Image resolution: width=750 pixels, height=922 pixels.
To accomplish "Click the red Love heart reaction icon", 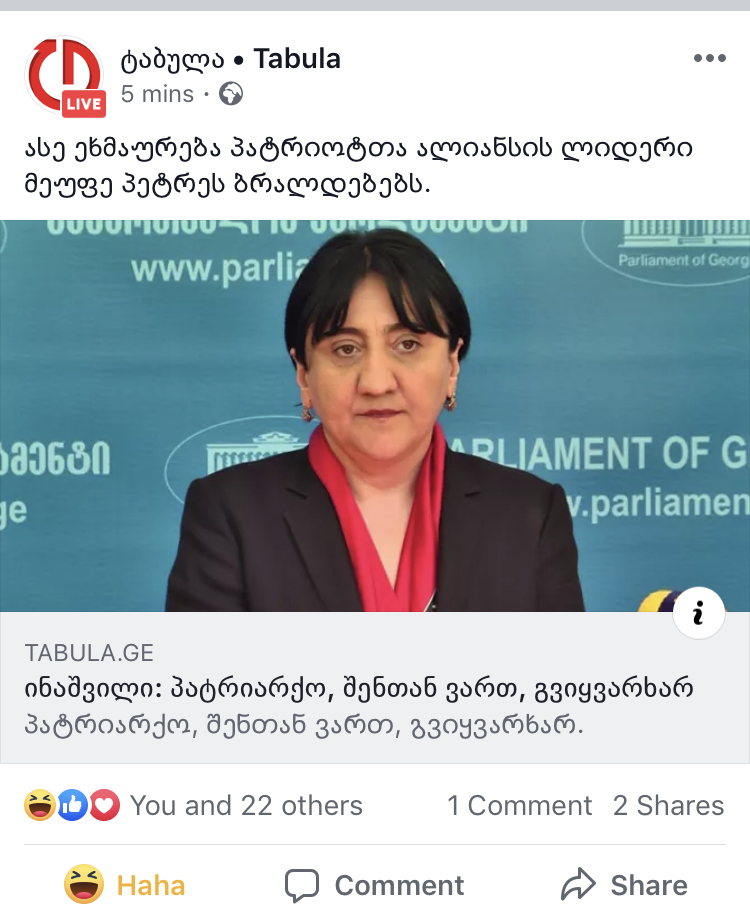I will (105, 805).
